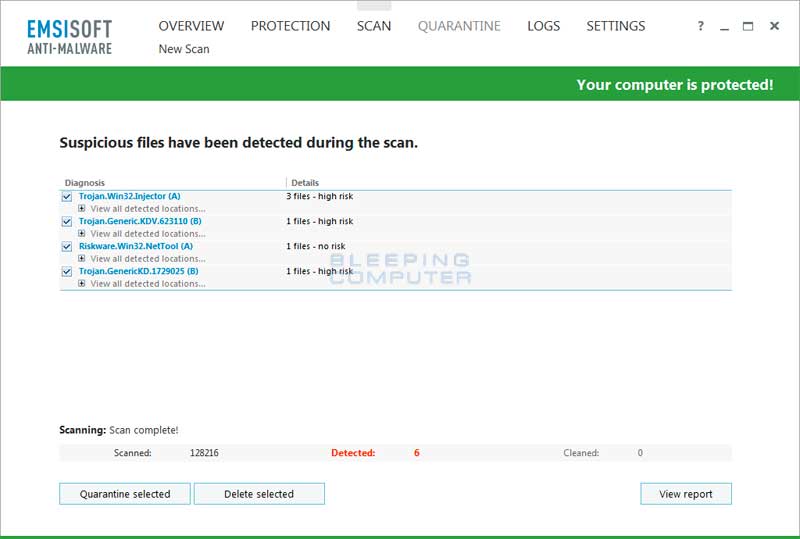
Task: Uncheck Trojan.Win32.Injector (A) checkbox
Action: (67, 197)
